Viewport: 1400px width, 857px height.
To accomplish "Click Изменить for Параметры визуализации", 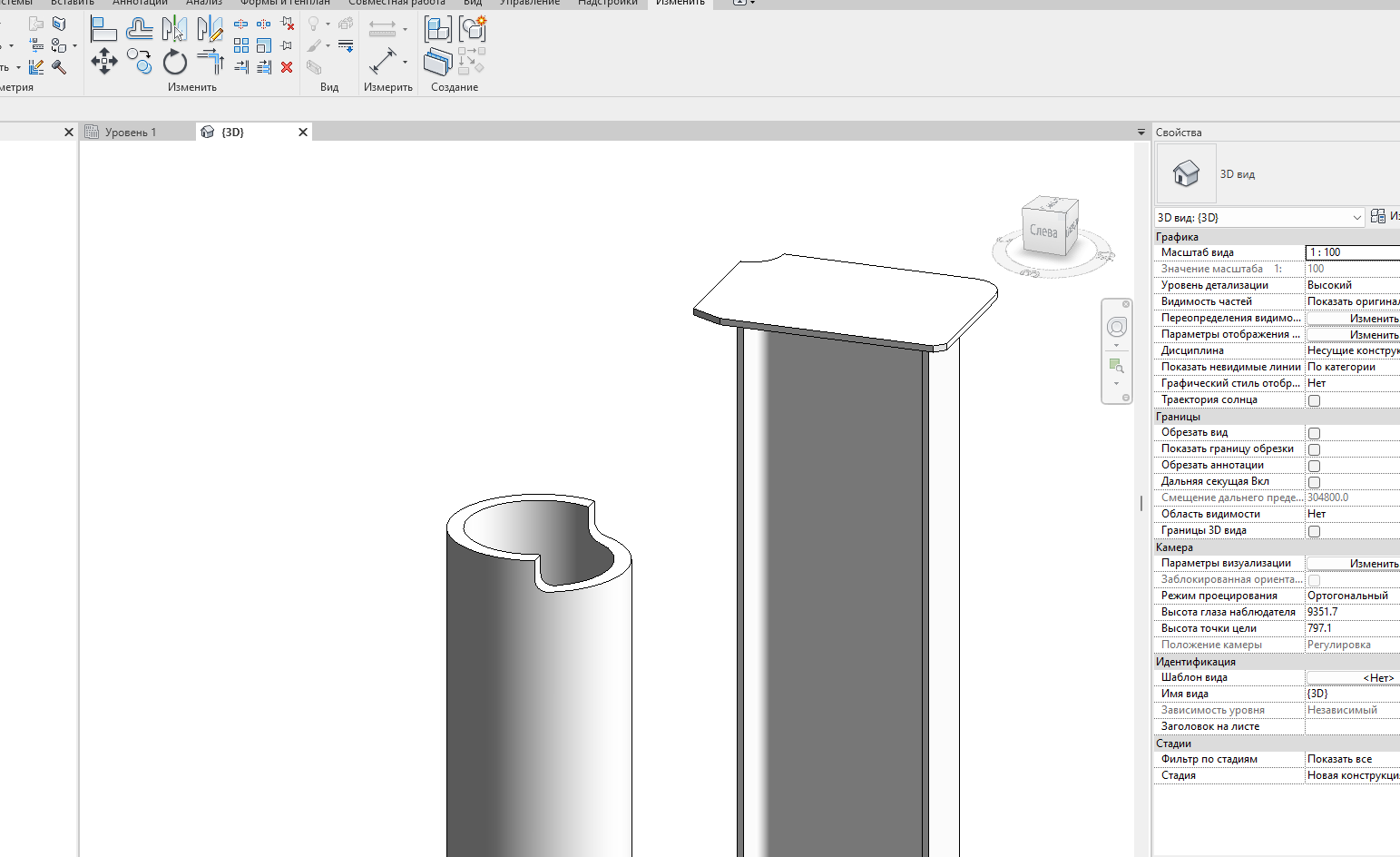I will [x=1354, y=564].
